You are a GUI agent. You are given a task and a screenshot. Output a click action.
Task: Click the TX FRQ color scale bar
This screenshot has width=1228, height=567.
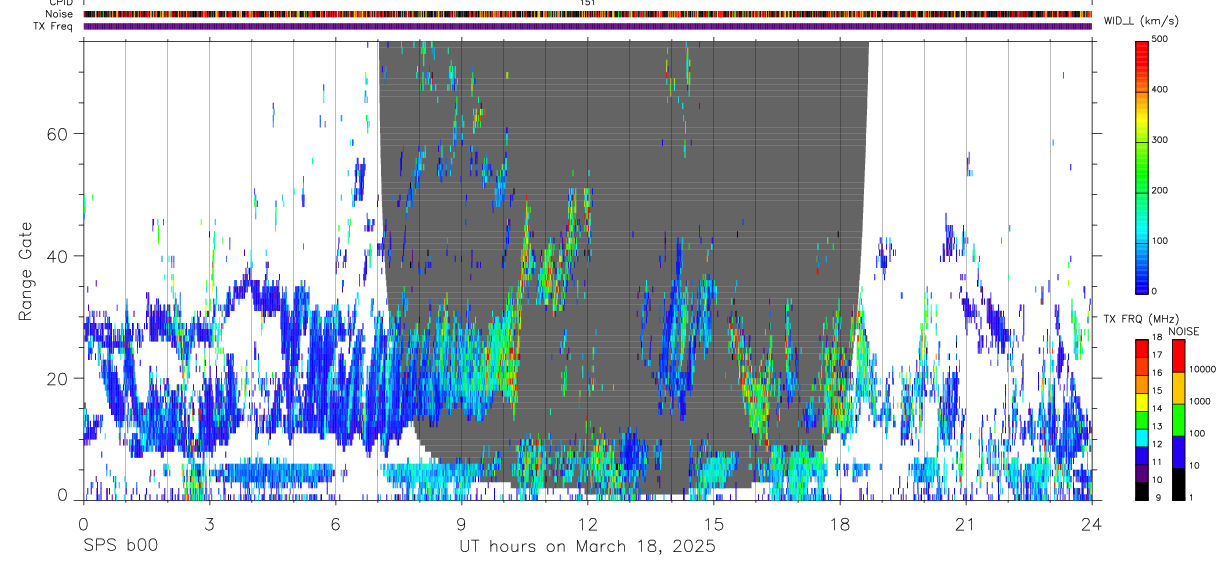(x=1143, y=420)
